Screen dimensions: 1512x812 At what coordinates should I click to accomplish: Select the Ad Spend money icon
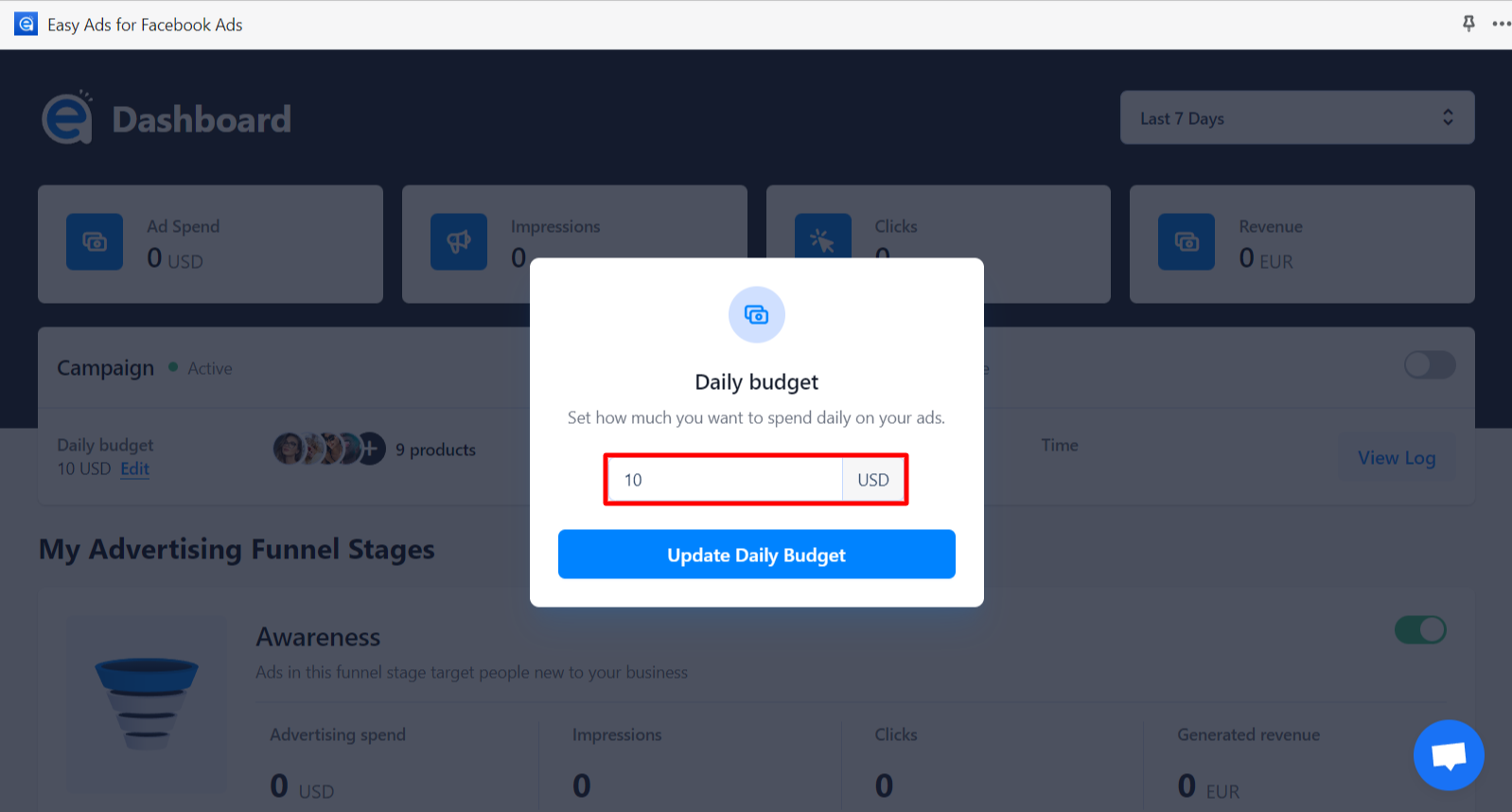(x=95, y=242)
